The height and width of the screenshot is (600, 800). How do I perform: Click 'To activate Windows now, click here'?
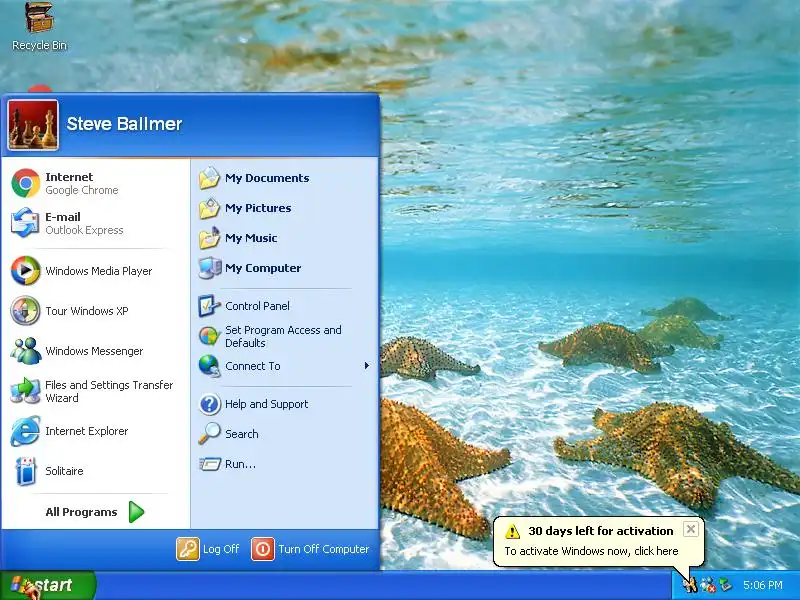coord(591,551)
